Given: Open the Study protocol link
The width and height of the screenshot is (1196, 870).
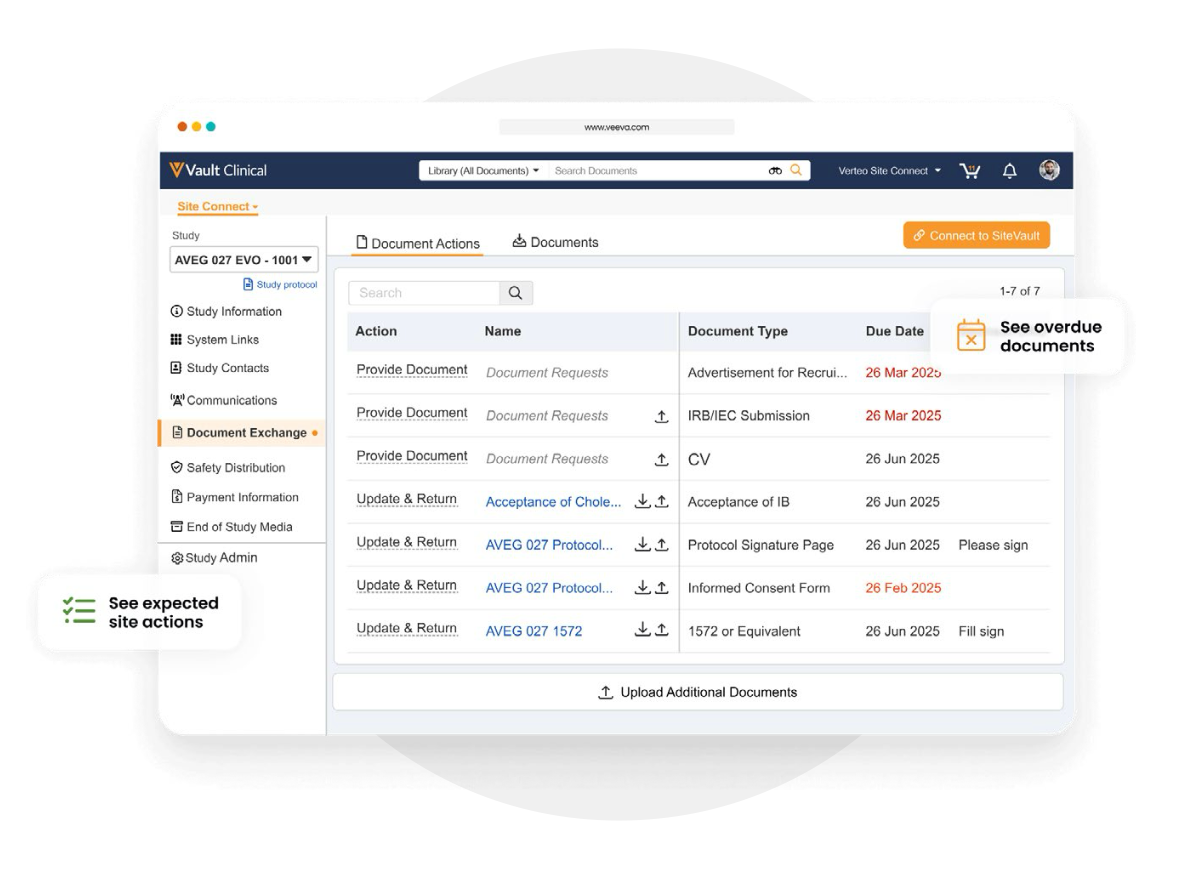Looking at the screenshot, I should pos(280,285).
